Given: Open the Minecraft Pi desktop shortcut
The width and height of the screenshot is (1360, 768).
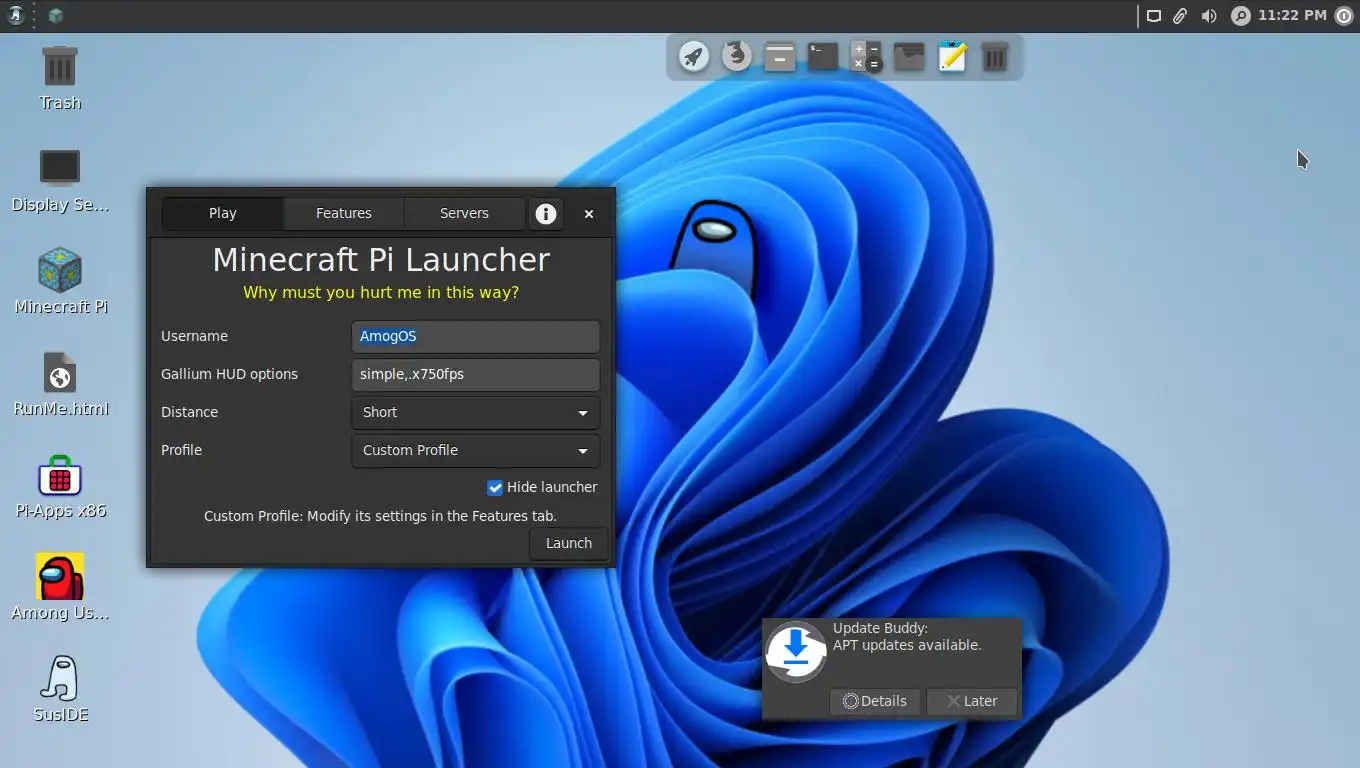Looking at the screenshot, I should pos(60,282).
